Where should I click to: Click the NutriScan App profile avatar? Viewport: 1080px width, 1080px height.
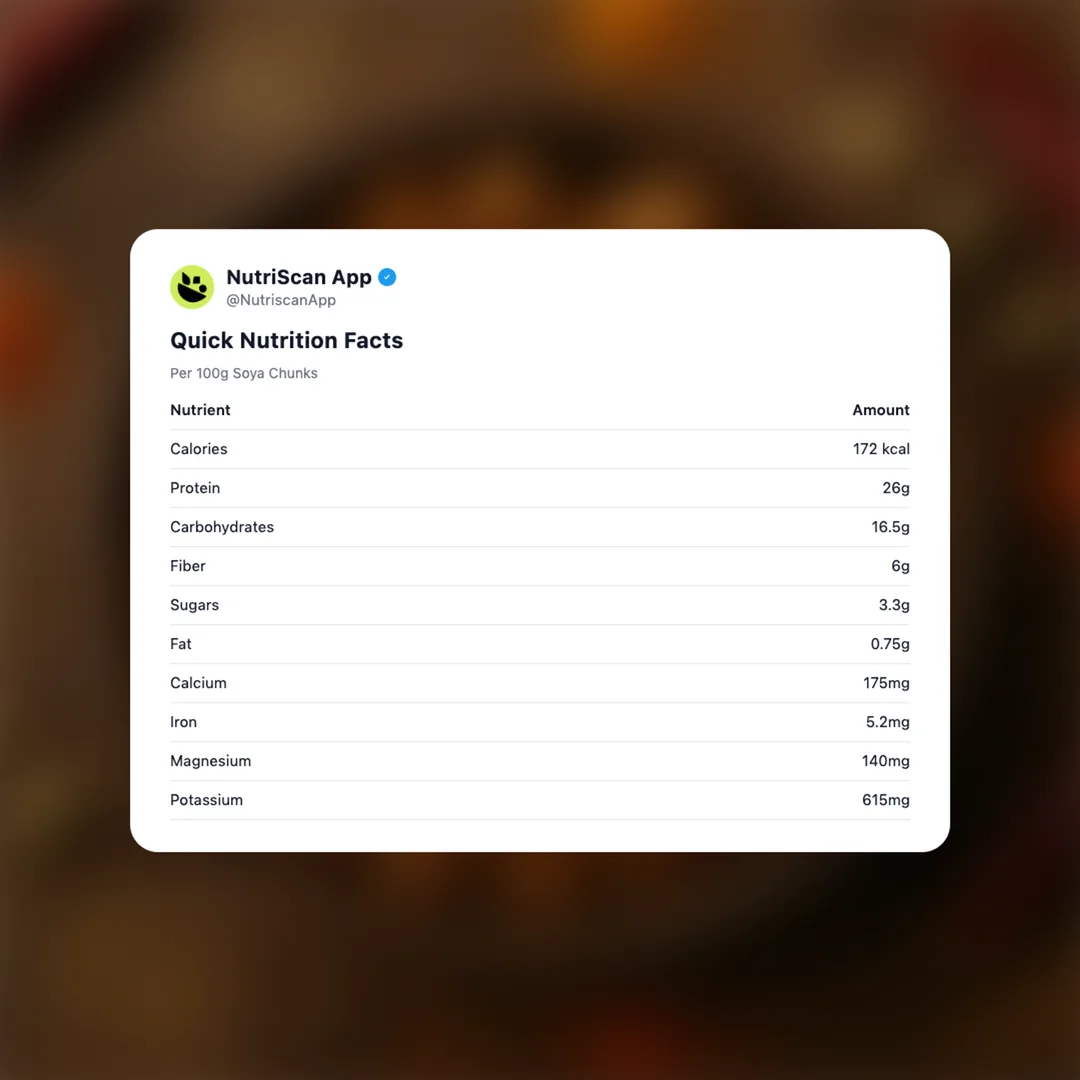pyautogui.click(x=192, y=287)
